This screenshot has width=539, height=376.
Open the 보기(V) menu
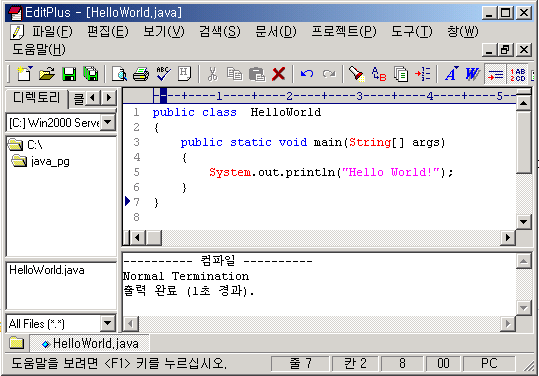coord(164,32)
